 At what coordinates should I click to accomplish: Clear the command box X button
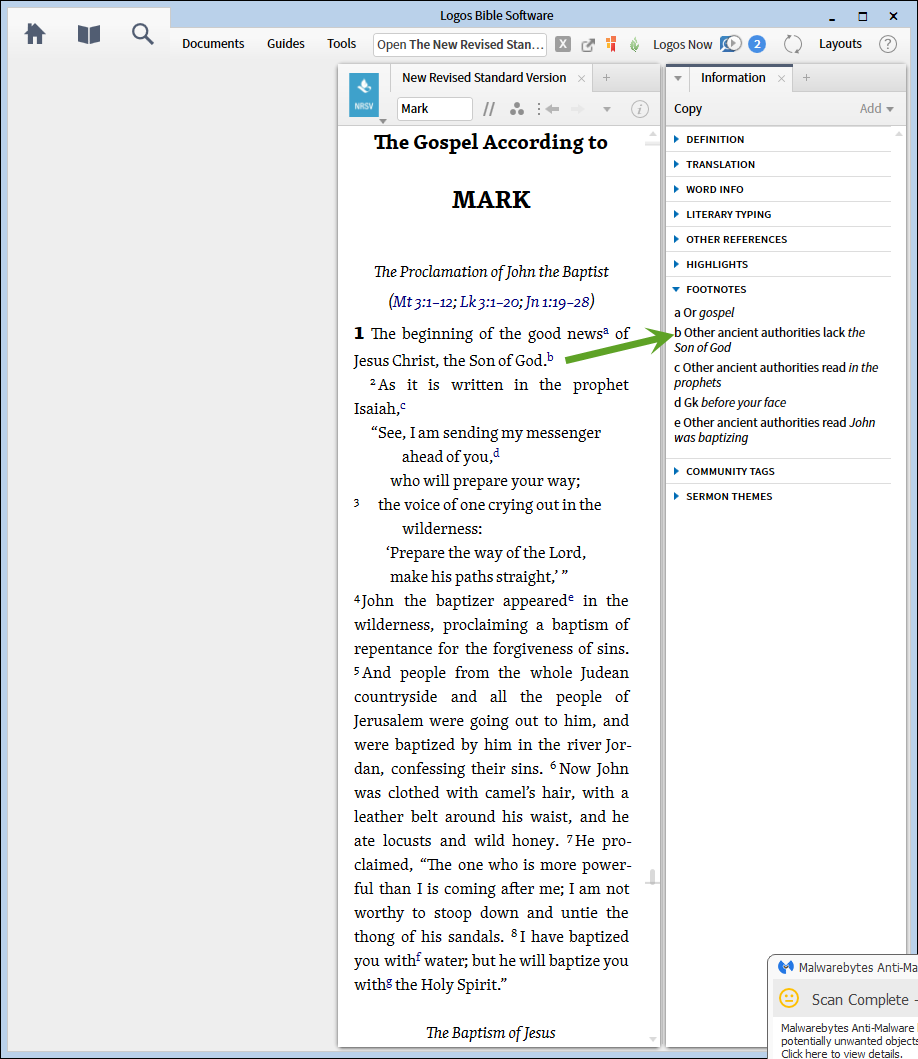point(563,44)
